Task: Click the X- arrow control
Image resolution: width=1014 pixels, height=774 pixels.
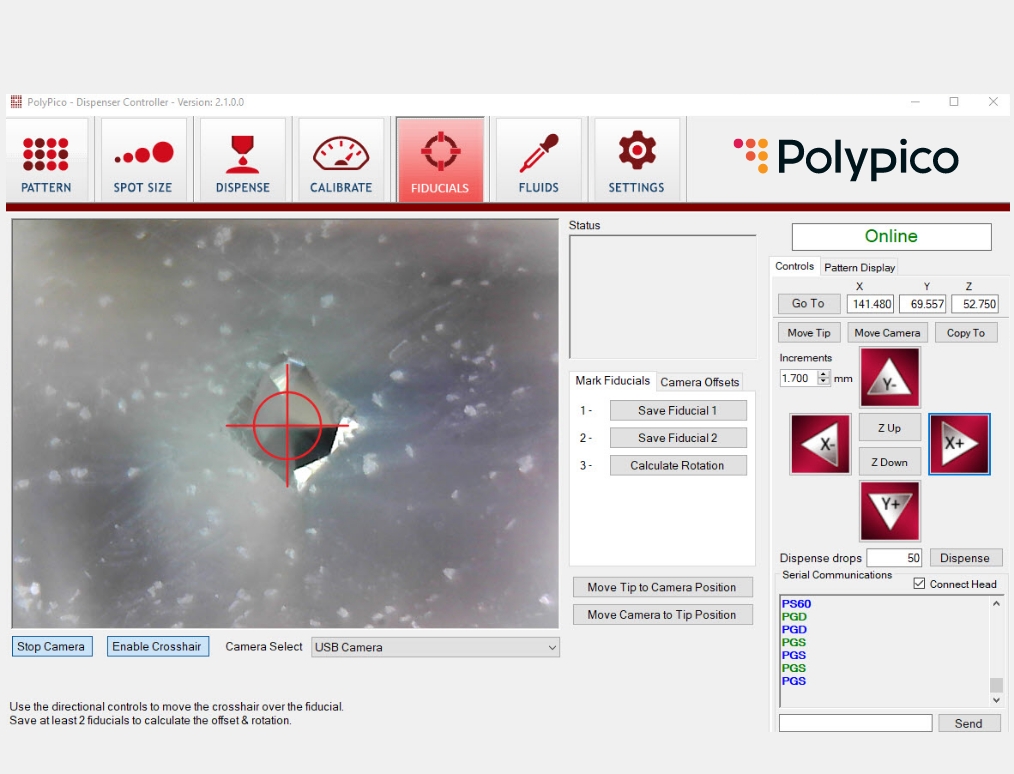Action: [x=820, y=444]
